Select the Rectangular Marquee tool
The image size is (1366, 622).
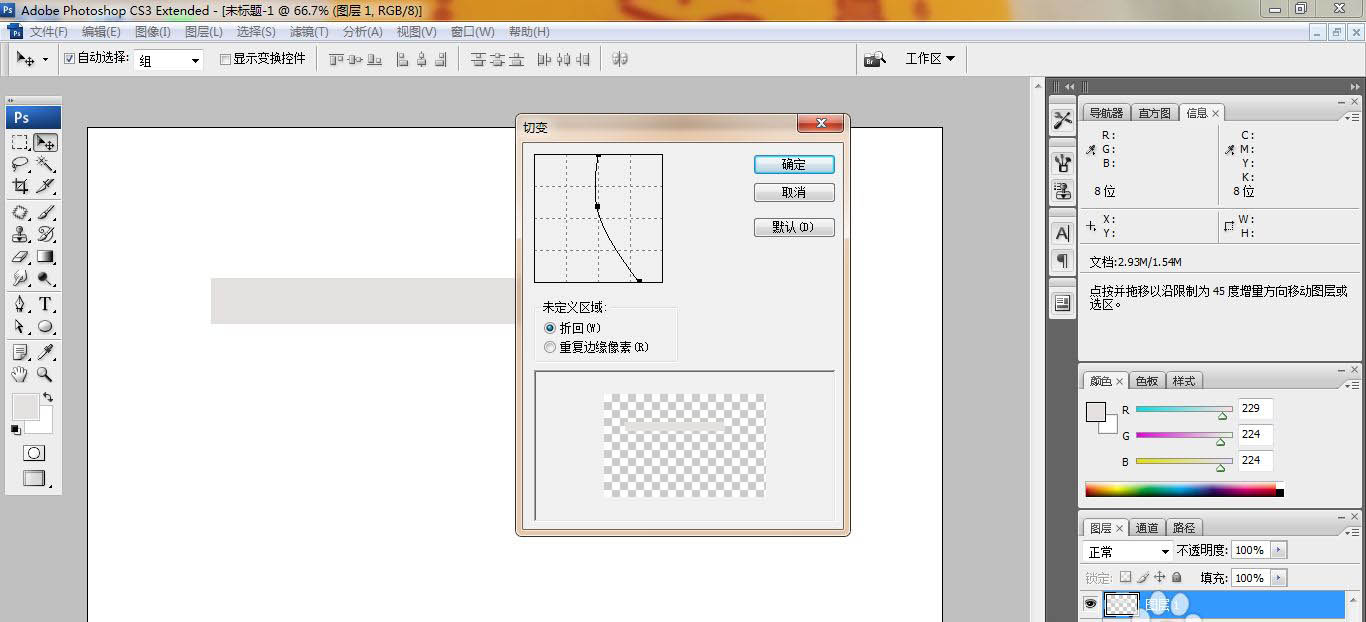click(x=20, y=142)
